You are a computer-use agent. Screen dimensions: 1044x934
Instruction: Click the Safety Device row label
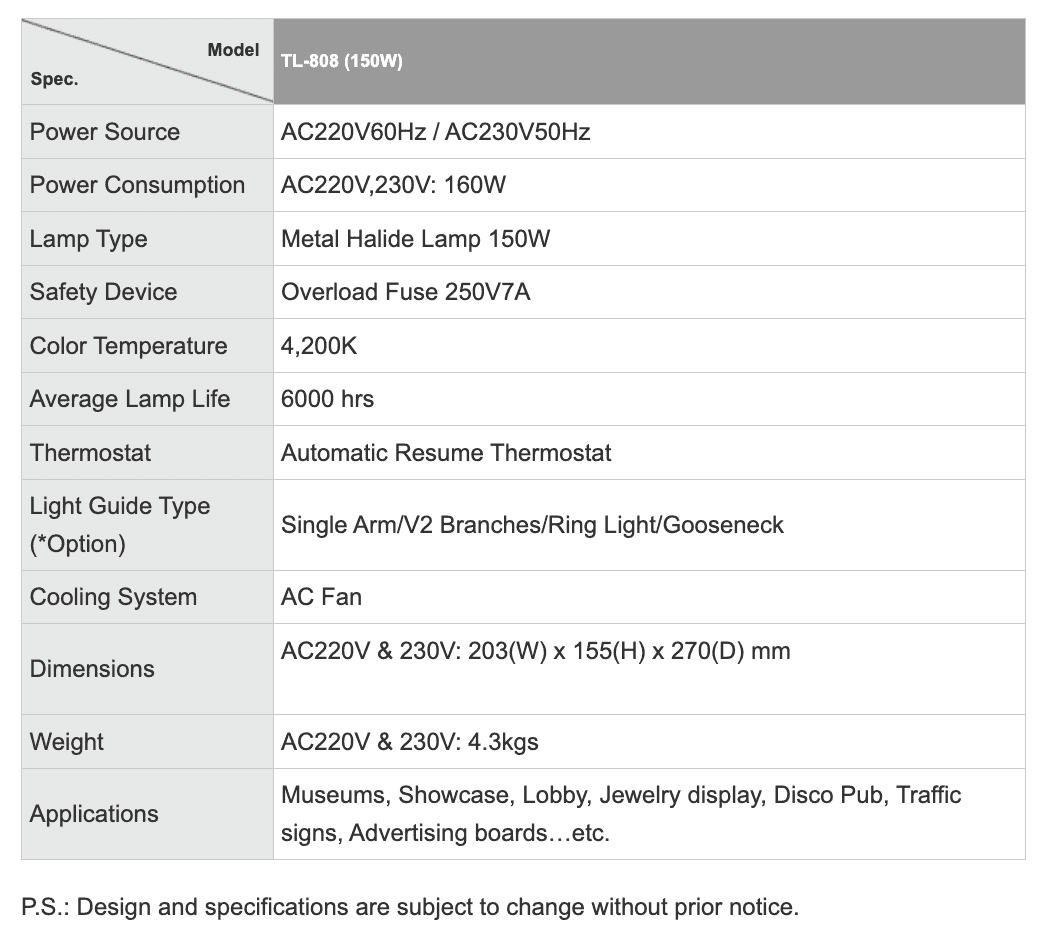pos(103,292)
